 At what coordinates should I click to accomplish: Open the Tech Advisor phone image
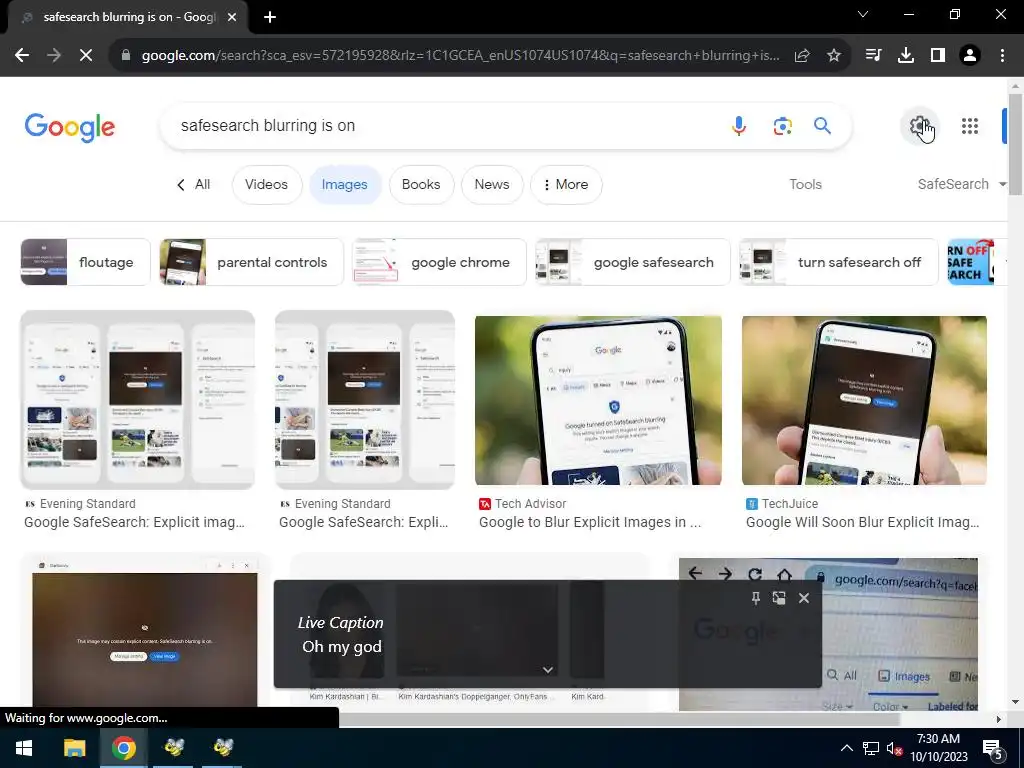pyautogui.click(x=598, y=400)
